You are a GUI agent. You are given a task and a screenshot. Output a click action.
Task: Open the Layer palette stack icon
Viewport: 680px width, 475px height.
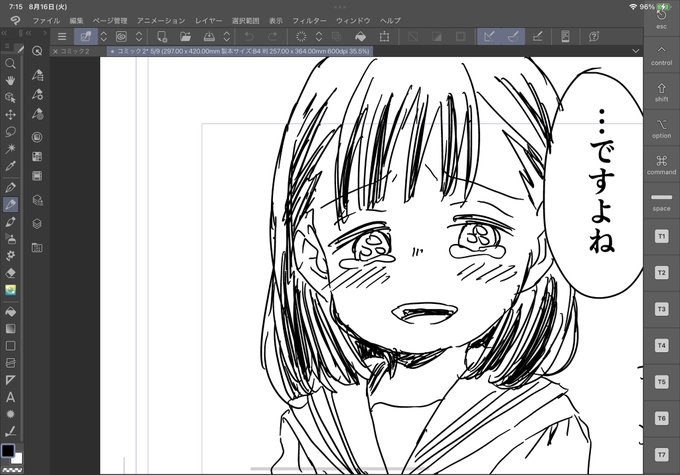point(37,224)
